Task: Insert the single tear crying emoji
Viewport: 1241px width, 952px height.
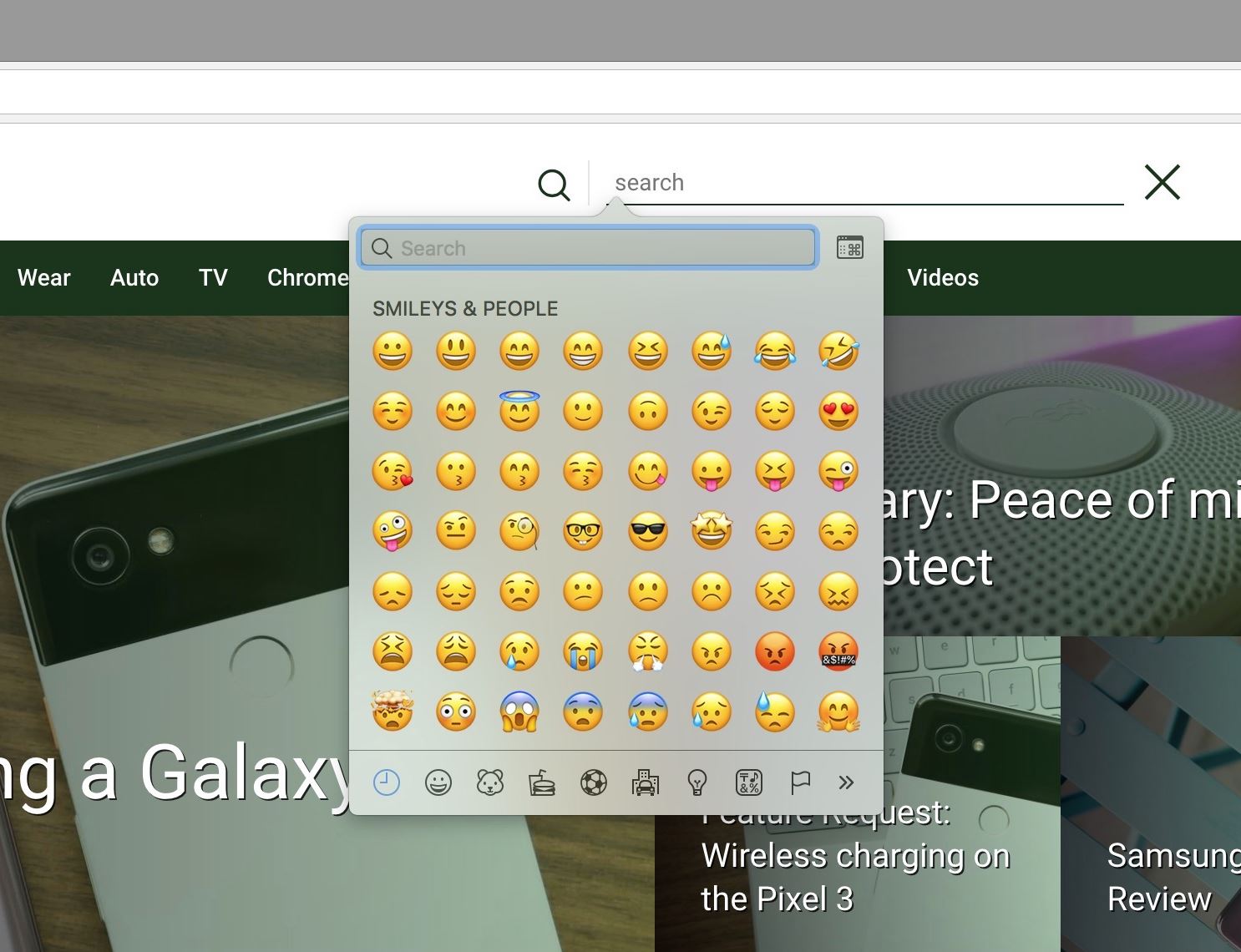Action: click(519, 651)
